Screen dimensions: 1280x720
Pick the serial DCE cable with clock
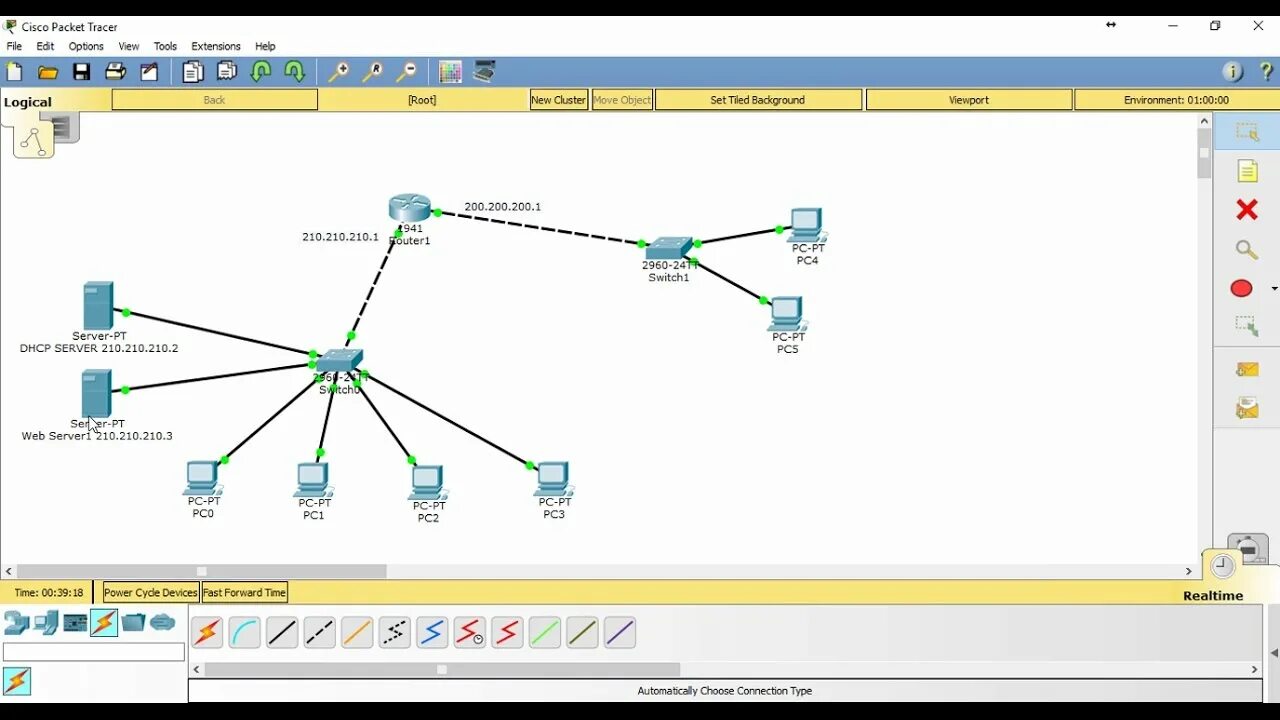pos(469,632)
